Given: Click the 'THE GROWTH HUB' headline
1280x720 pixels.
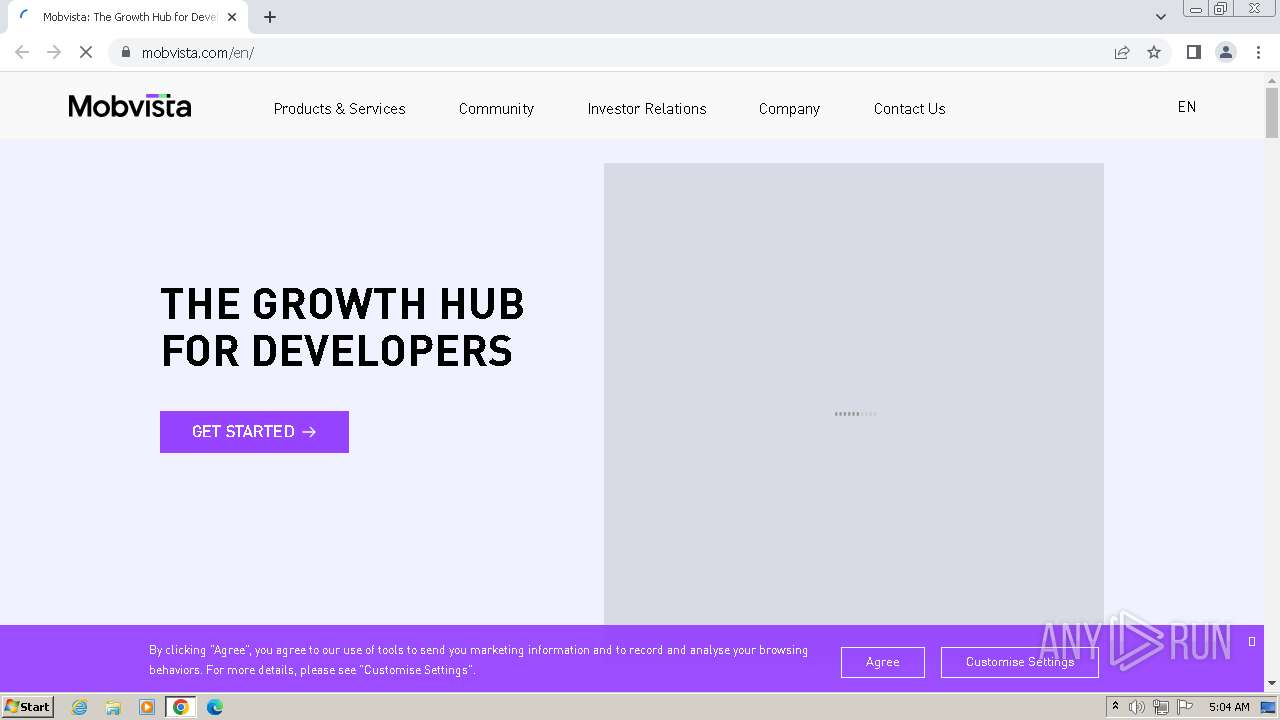Looking at the screenshot, I should [342, 304].
